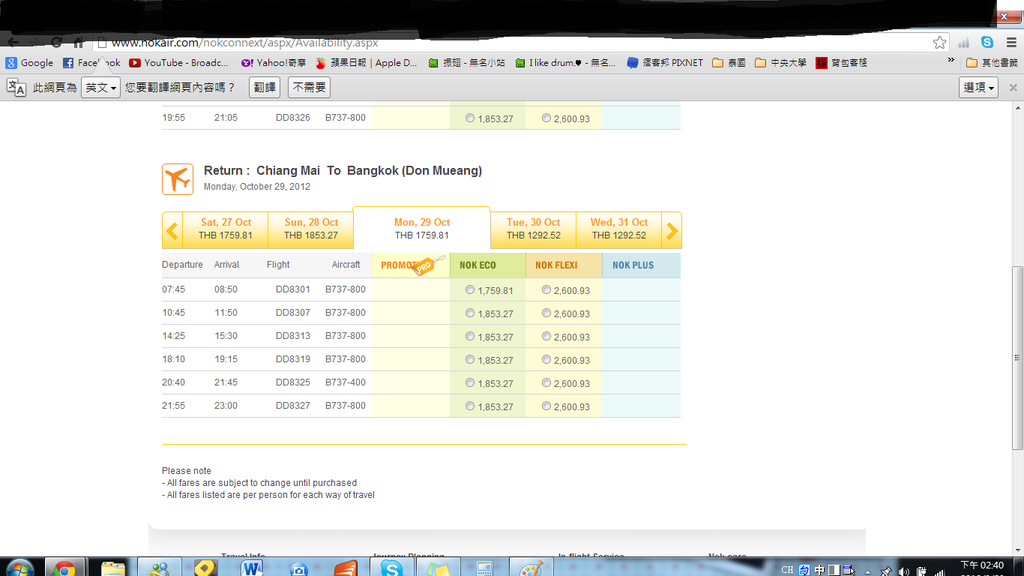Screen dimensions: 1024x576
Task: Open the 選項 options dropdown
Action: pyautogui.click(x=978, y=88)
